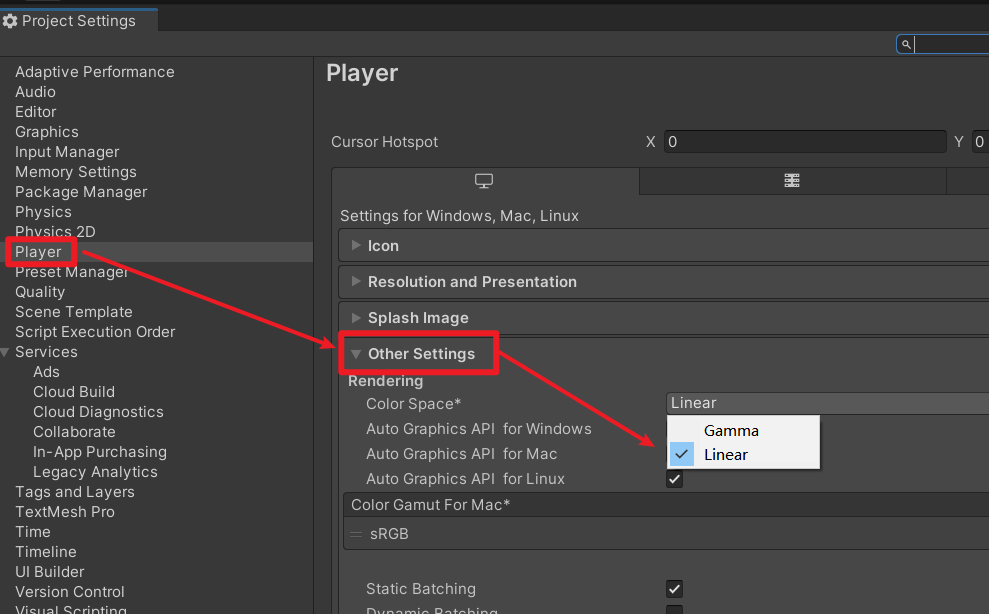Toggle the Dynamic Batching checkbox
This screenshot has height=614, width=989.
point(675,610)
